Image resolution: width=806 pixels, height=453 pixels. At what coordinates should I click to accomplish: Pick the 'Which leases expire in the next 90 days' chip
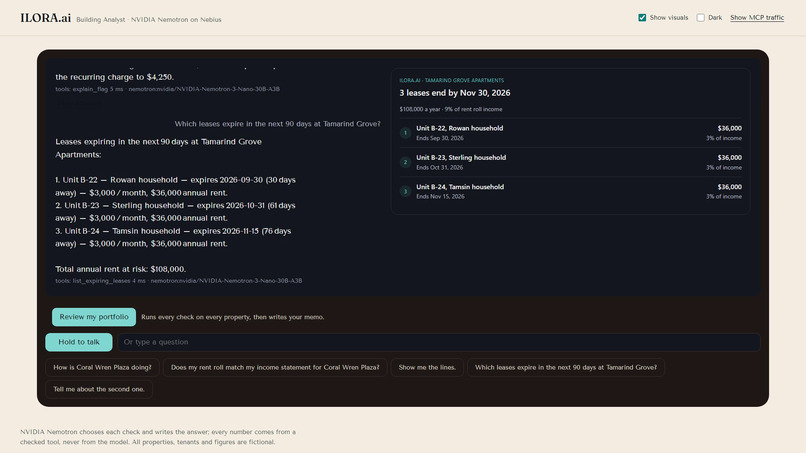click(x=566, y=368)
